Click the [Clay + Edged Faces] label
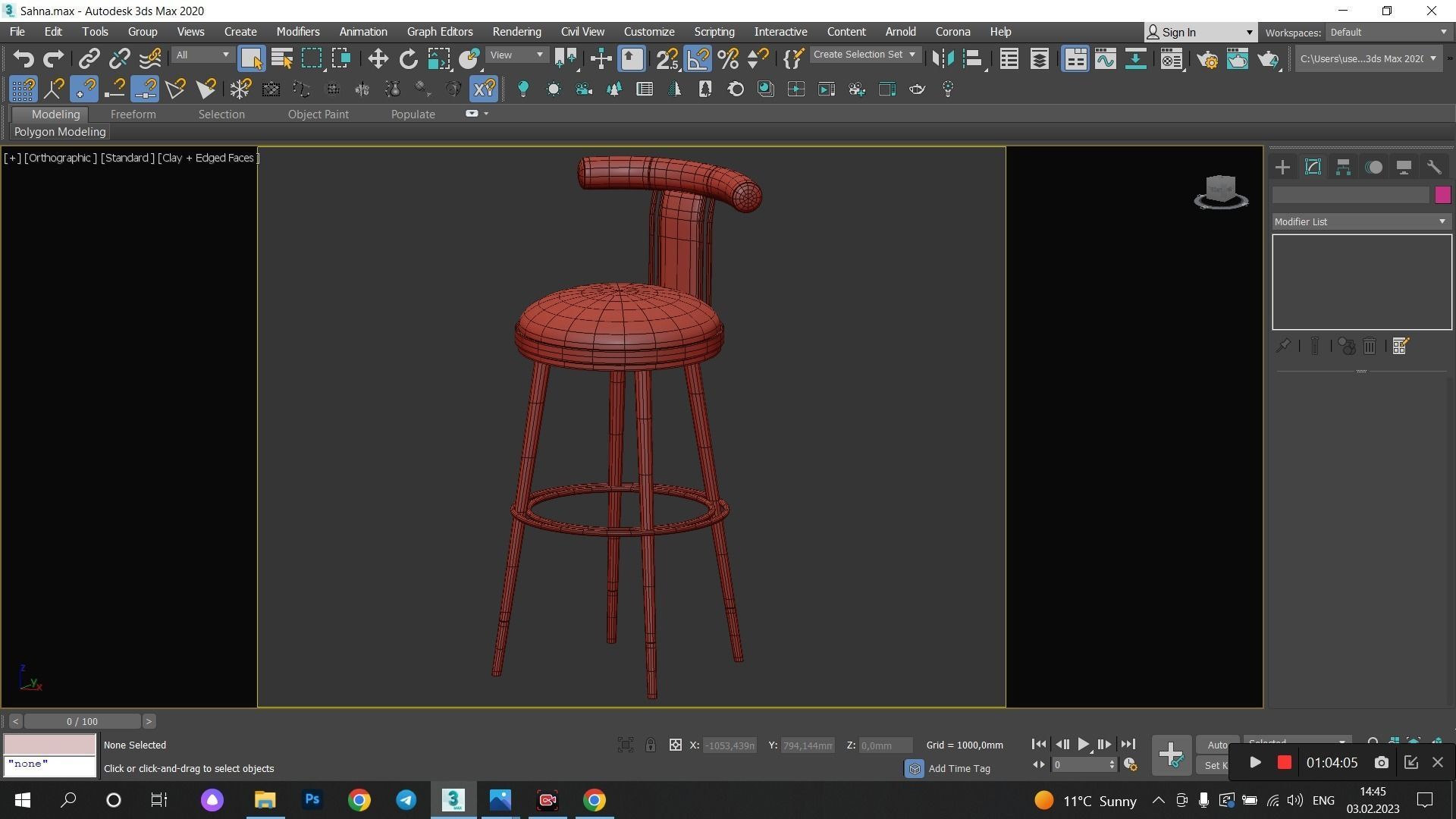 (209, 158)
